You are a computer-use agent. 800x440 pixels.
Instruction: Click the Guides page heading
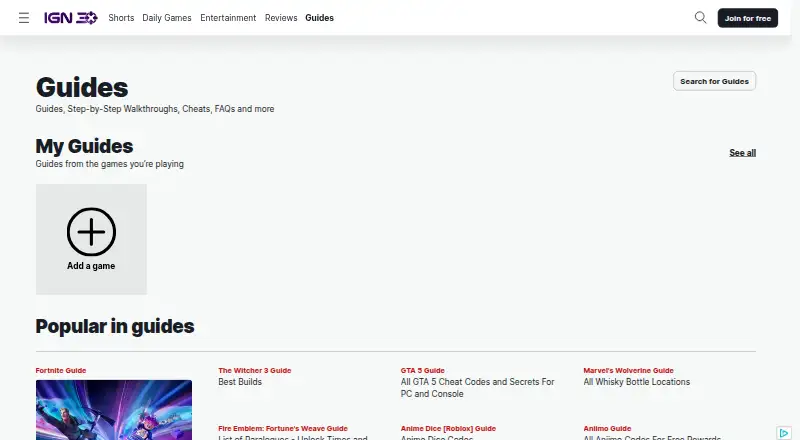82,87
